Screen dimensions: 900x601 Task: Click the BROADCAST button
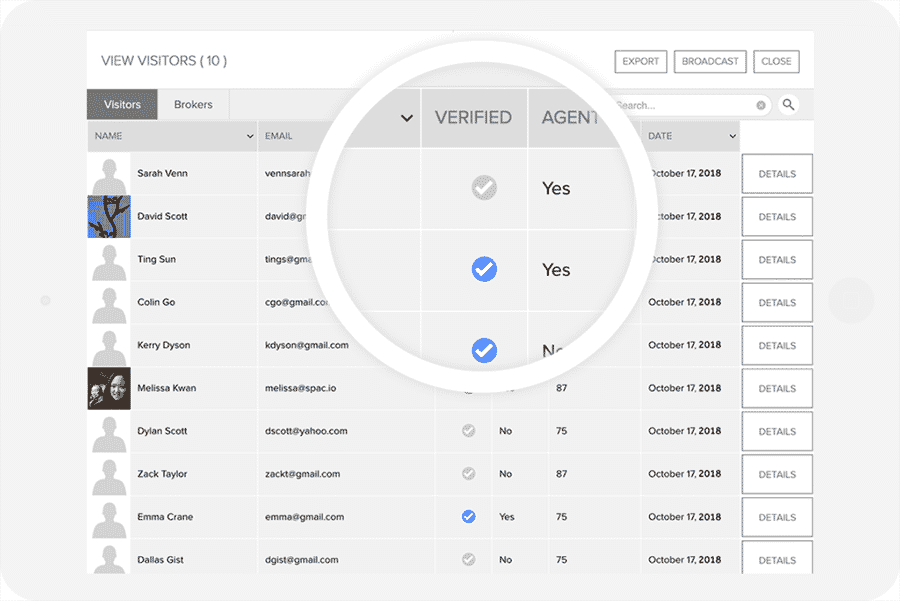[x=710, y=61]
